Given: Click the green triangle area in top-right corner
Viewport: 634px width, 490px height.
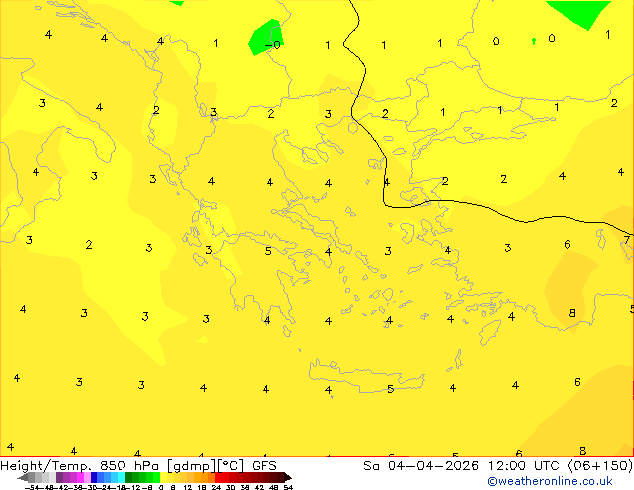Looking at the screenshot, I should coord(580,12).
